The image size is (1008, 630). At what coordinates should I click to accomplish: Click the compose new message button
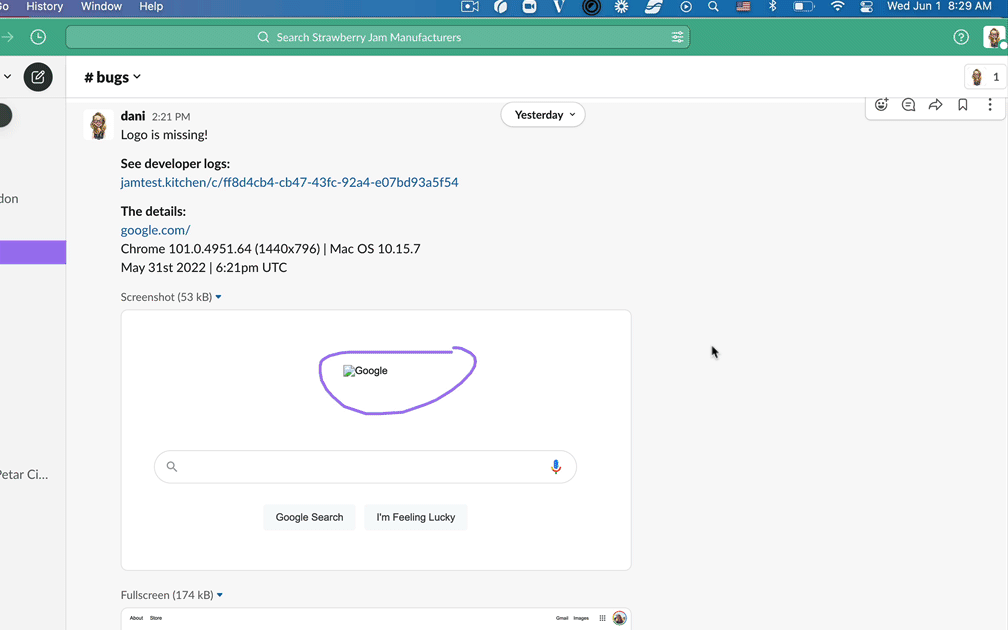pyautogui.click(x=38, y=77)
